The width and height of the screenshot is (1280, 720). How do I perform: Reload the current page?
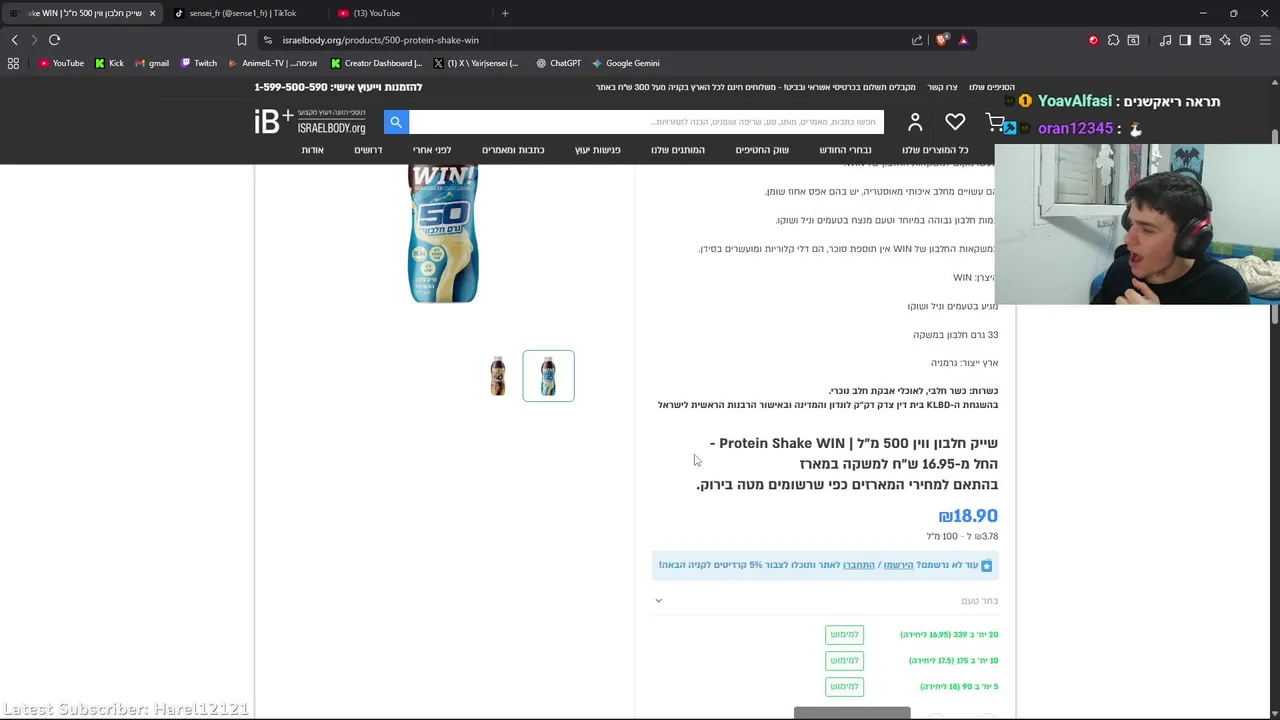point(54,40)
